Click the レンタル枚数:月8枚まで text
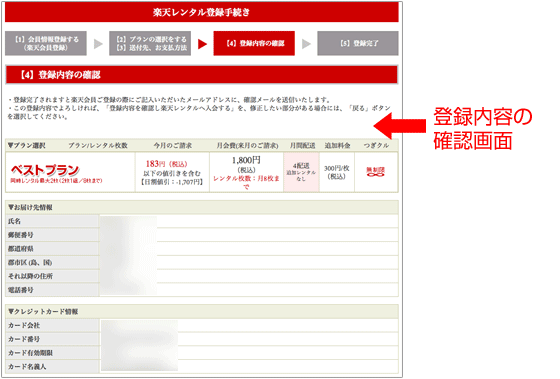560x379 pixels. point(246,182)
